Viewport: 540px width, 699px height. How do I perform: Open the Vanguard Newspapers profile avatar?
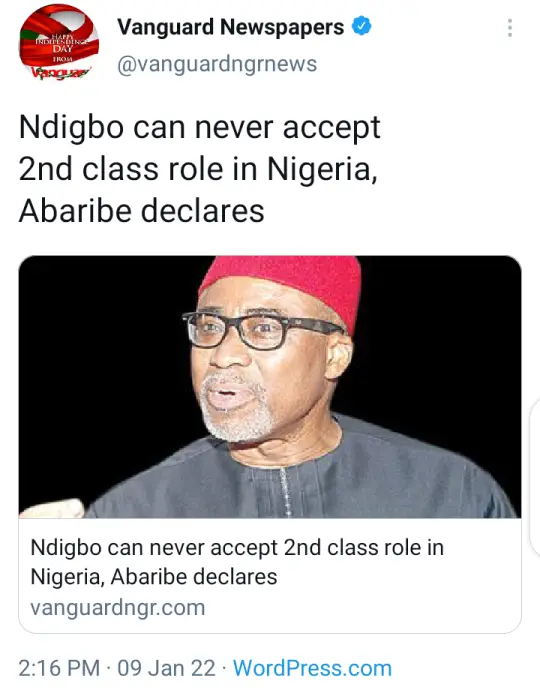tap(58, 43)
